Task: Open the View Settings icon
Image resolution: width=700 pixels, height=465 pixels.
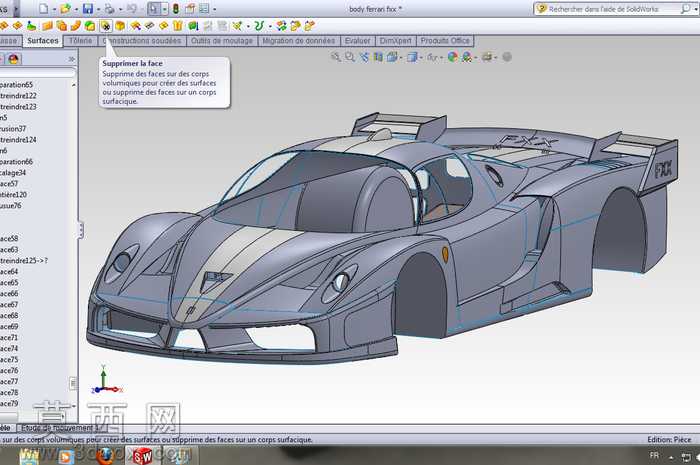Action: [487, 57]
